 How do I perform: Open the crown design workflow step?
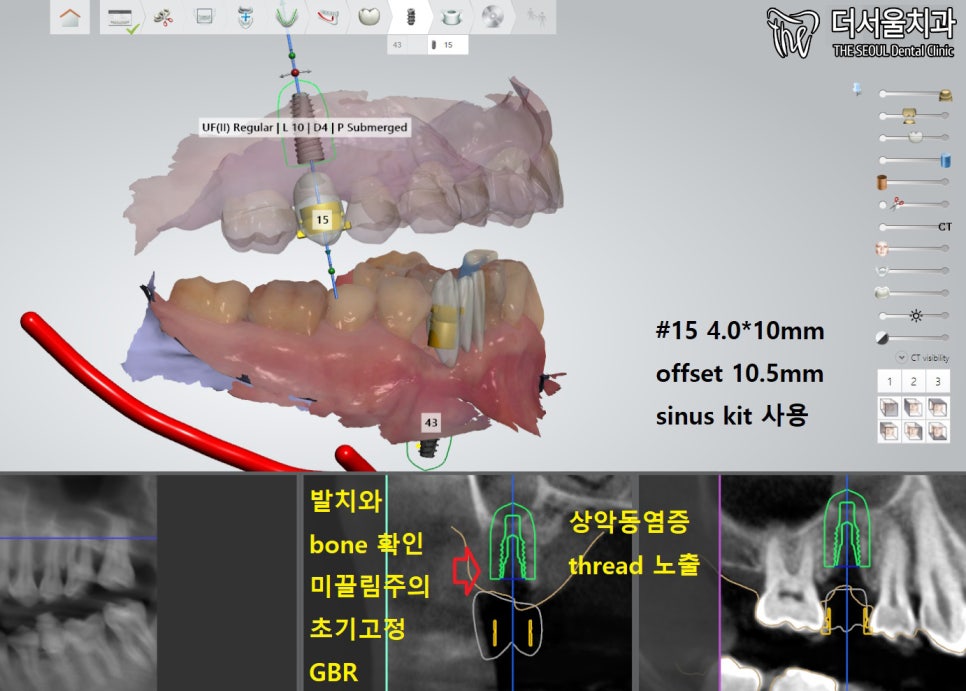click(369, 18)
